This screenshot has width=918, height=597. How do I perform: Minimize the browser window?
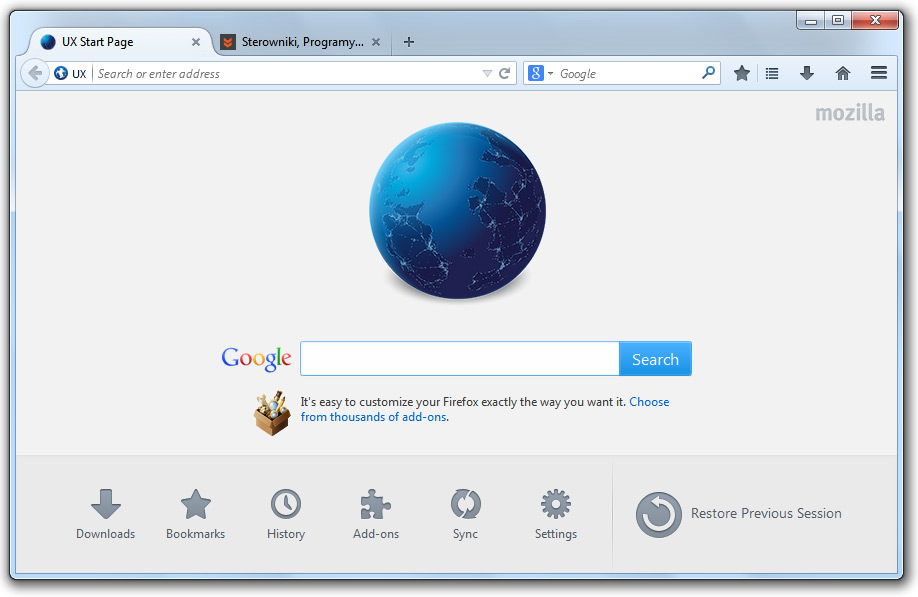point(811,21)
